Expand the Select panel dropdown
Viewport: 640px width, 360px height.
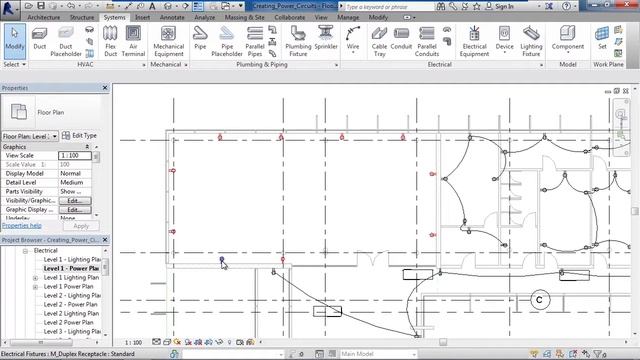pos(15,64)
